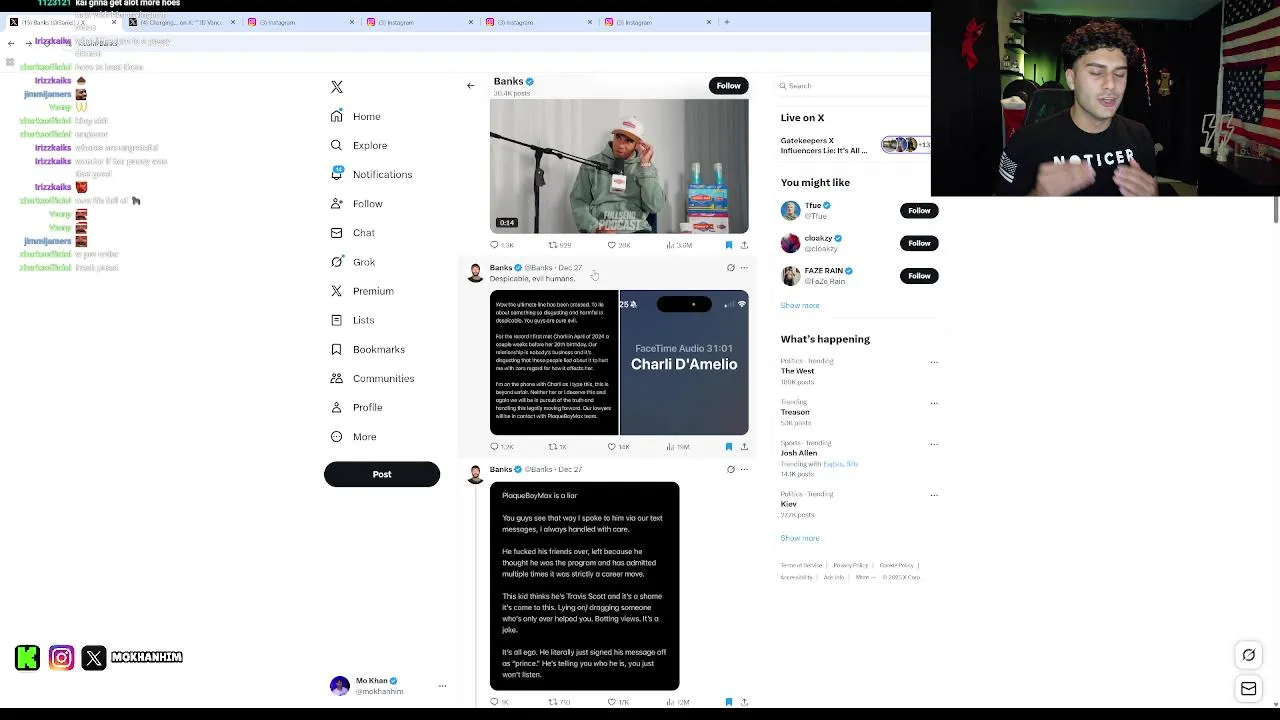Open options menu on 'PlaqueBoyMax is a liar' post
Viewport: 1280px width, 720px height.
click(744, 469)
